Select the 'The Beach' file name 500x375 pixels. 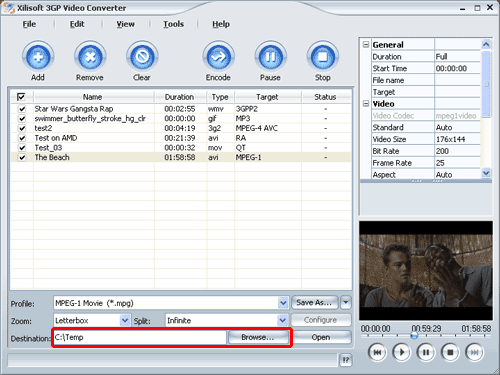[52, 157]
